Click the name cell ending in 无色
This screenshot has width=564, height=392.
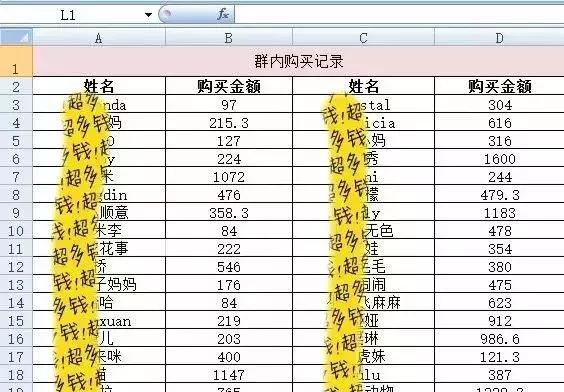363,230
